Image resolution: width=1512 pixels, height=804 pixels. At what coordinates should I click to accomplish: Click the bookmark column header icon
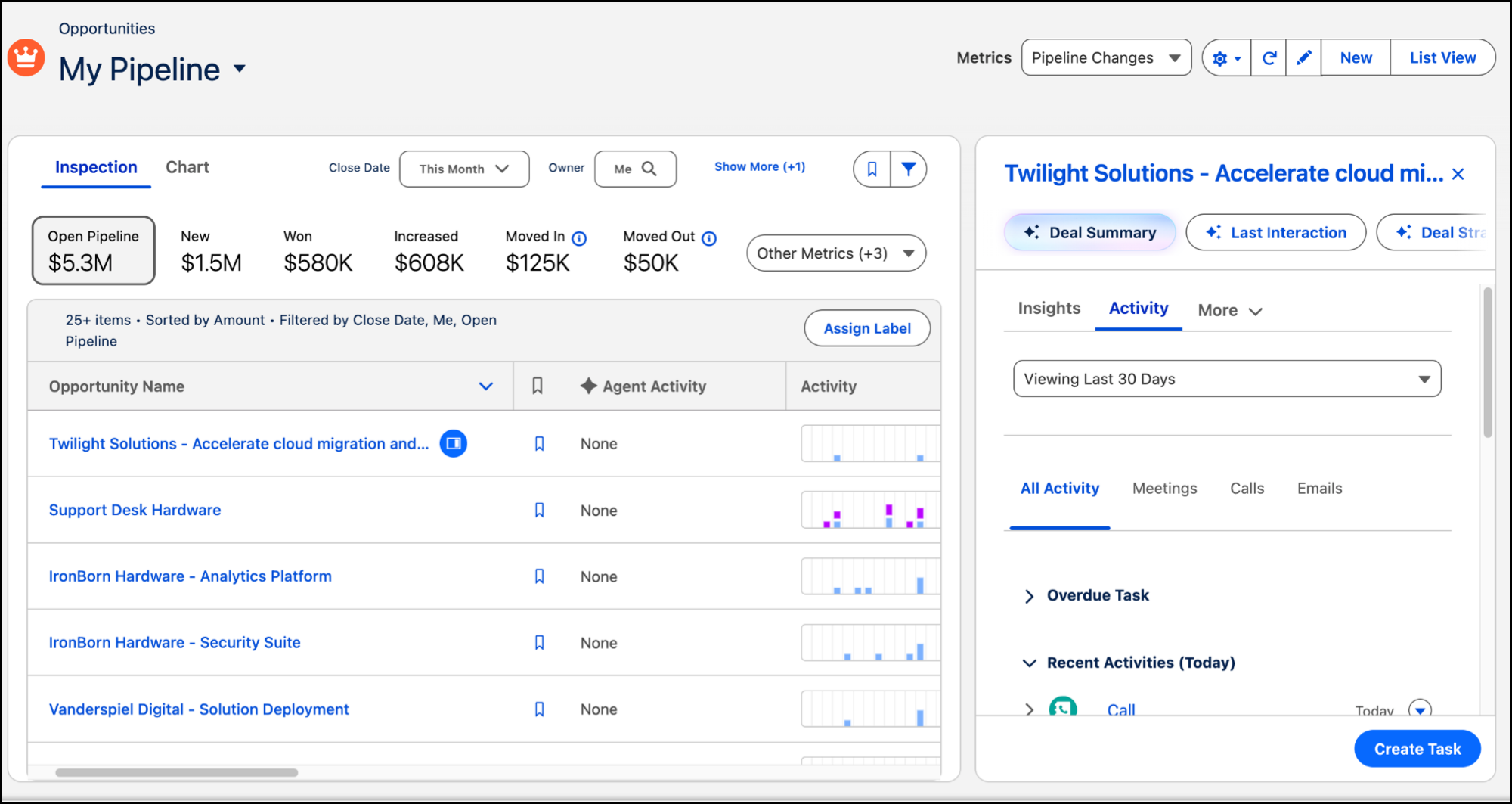[x=538, y=386]
